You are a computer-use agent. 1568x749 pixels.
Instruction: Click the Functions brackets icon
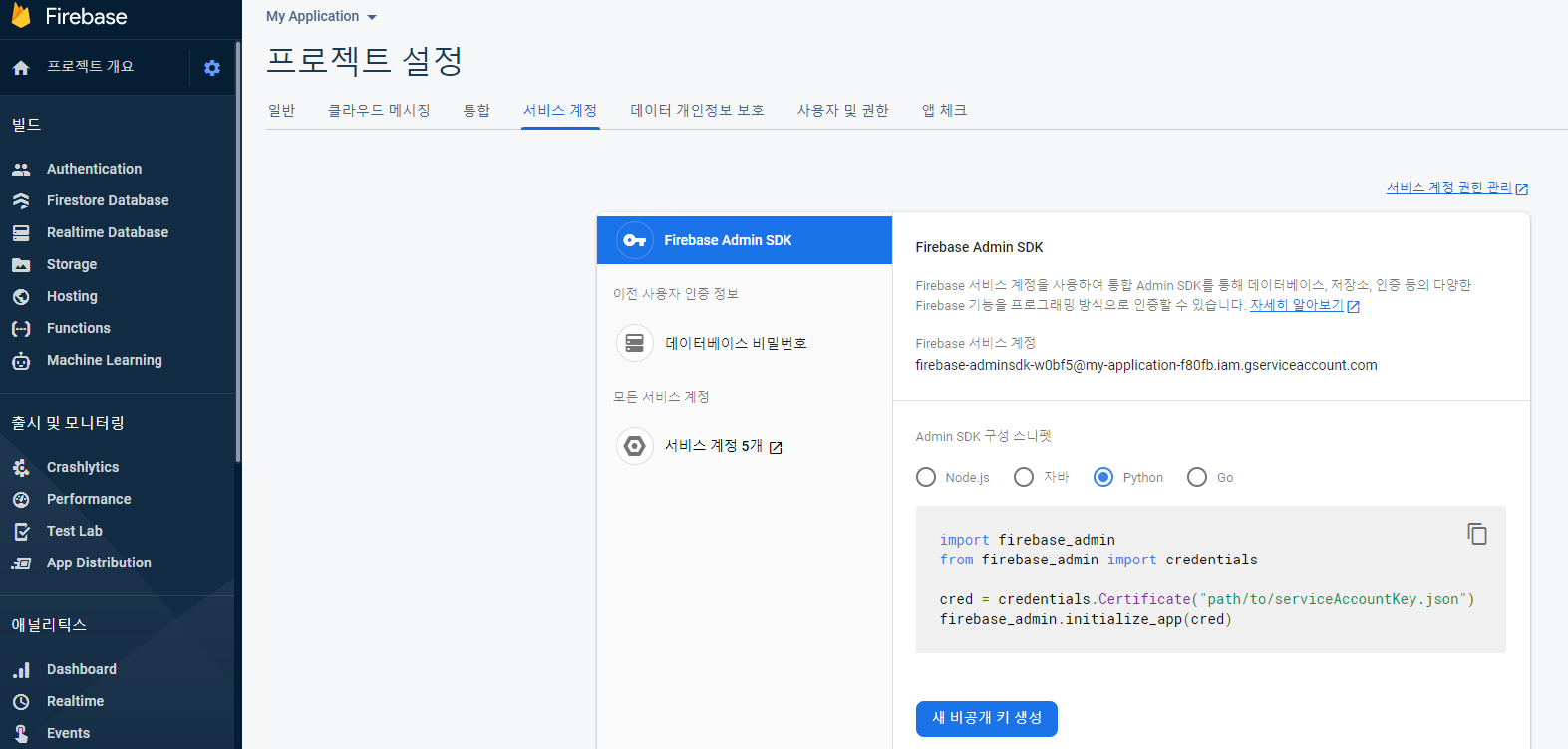point(21,329)
